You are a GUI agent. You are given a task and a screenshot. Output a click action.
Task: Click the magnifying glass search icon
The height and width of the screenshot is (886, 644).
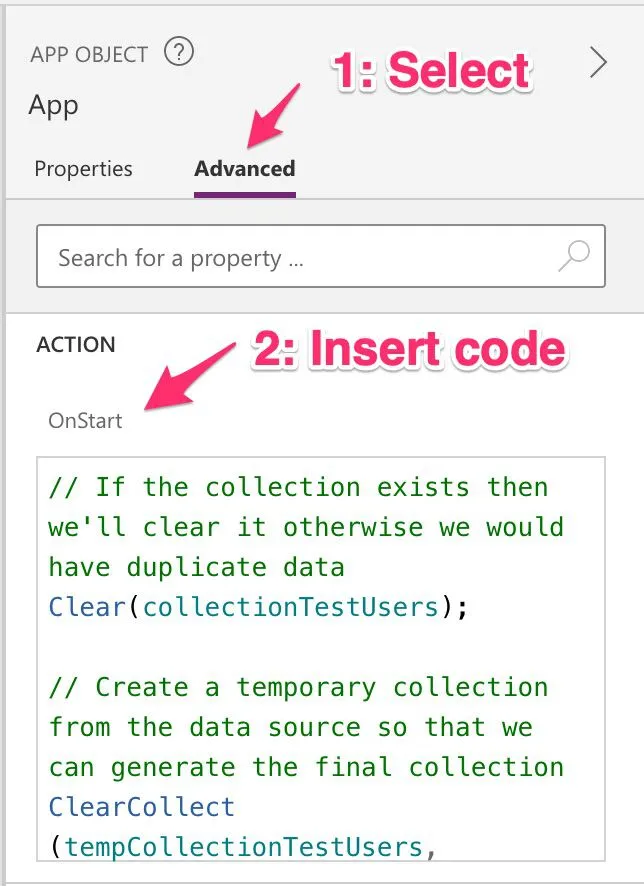click(x=573, y=258)
